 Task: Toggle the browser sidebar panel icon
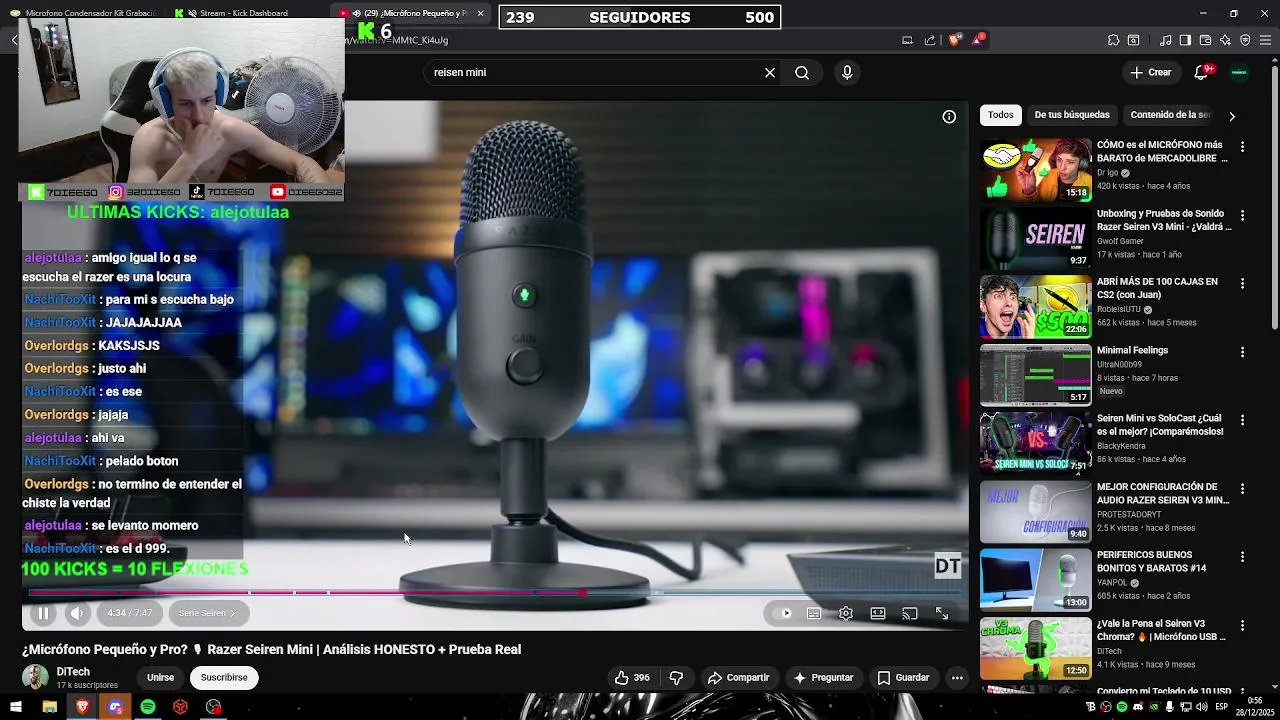pos(1185,40)
